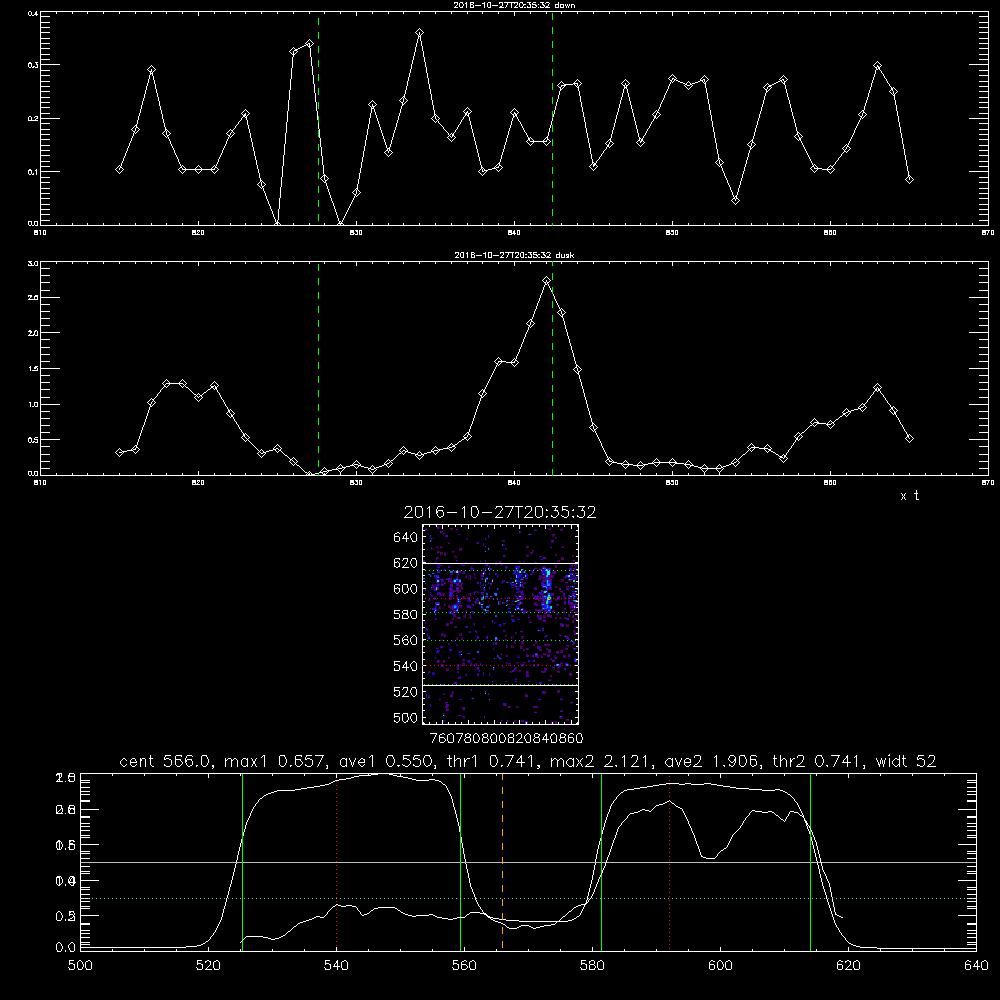Click the 580 label on the bottom plot x-axis
The image size is (1000, 1000).
pos(592,966)
